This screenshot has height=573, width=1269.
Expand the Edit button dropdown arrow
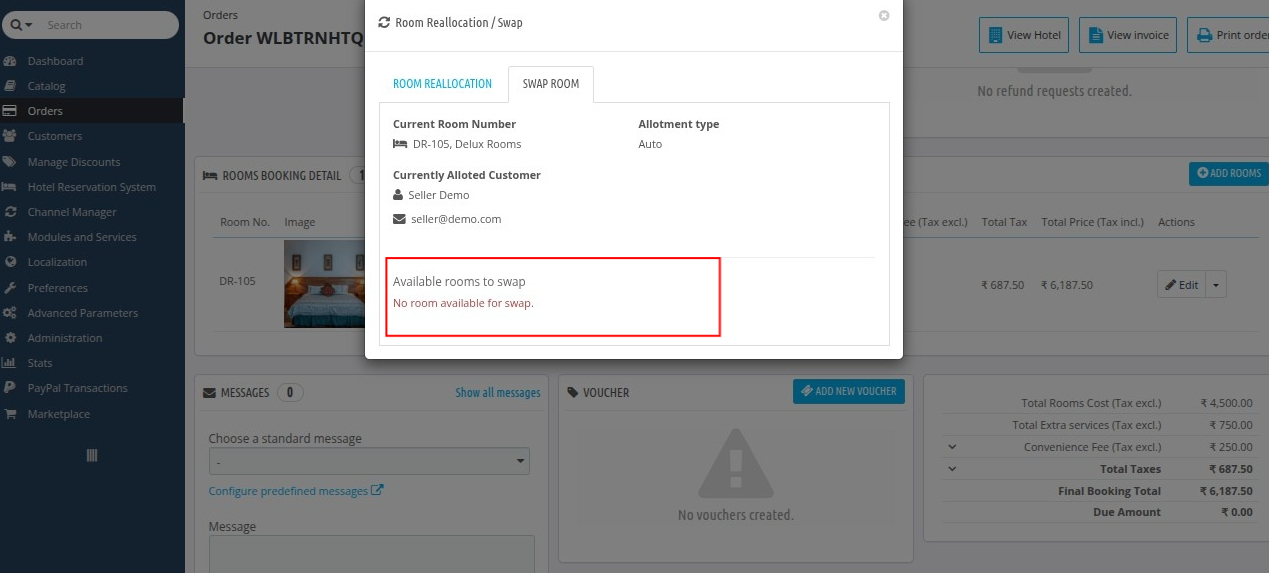tap(1216, 285)
